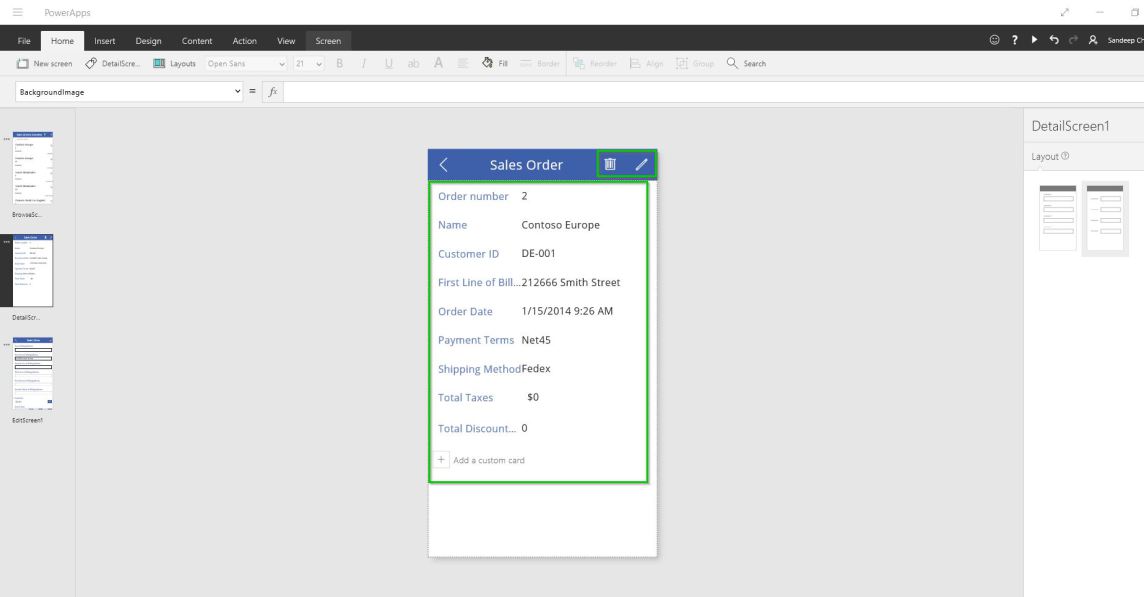
Task: Switch to the Insert tab
Action: click(x=104, y=41)
